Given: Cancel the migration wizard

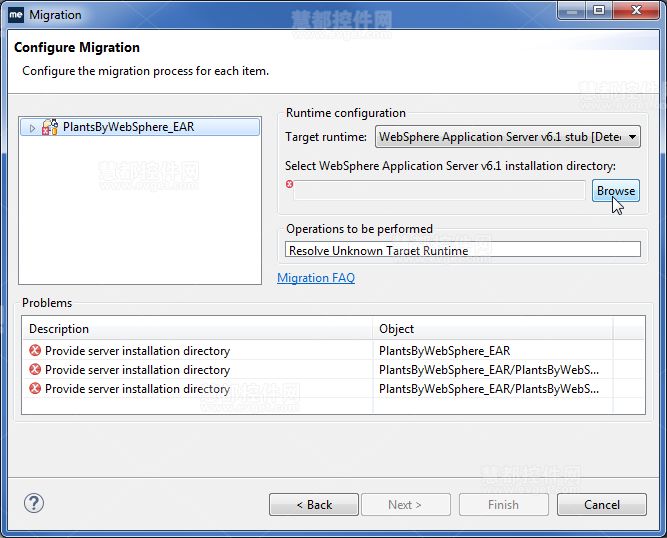Looking at the screenshot, I should pyautogui.click(x=601, y=505).
